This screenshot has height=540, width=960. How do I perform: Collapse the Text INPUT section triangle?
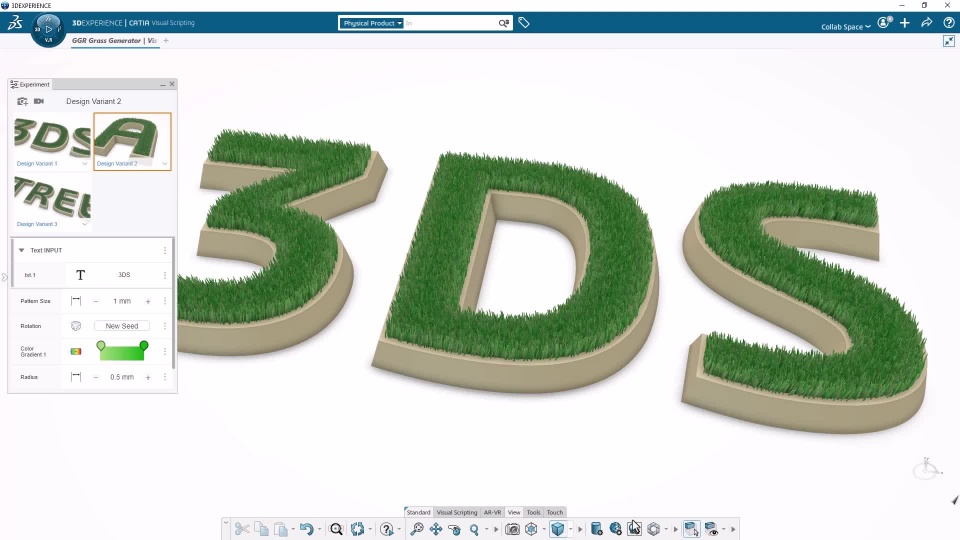(x=21, y=250)
